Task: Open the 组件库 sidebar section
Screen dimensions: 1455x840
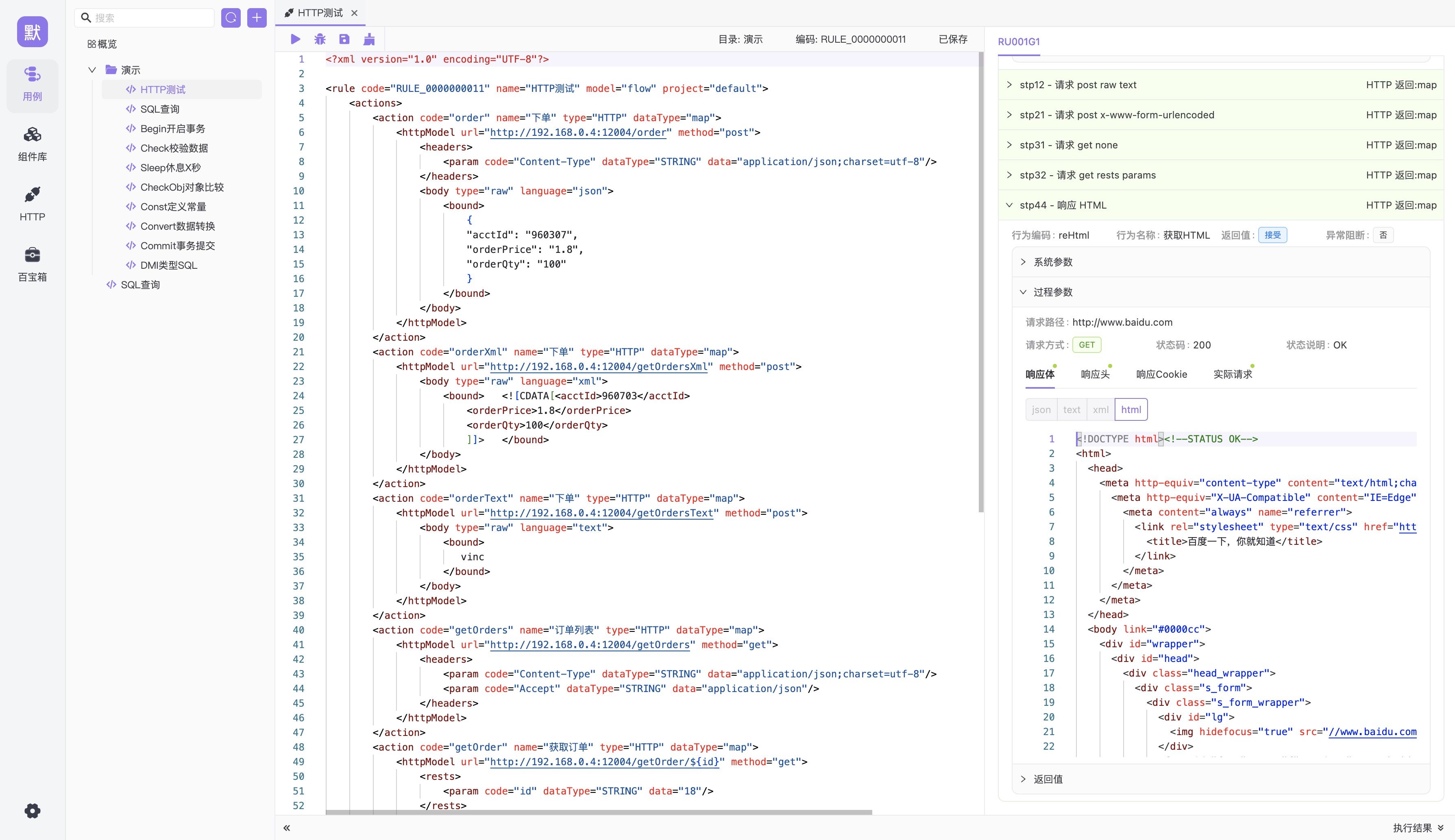Action: point(32,144)
